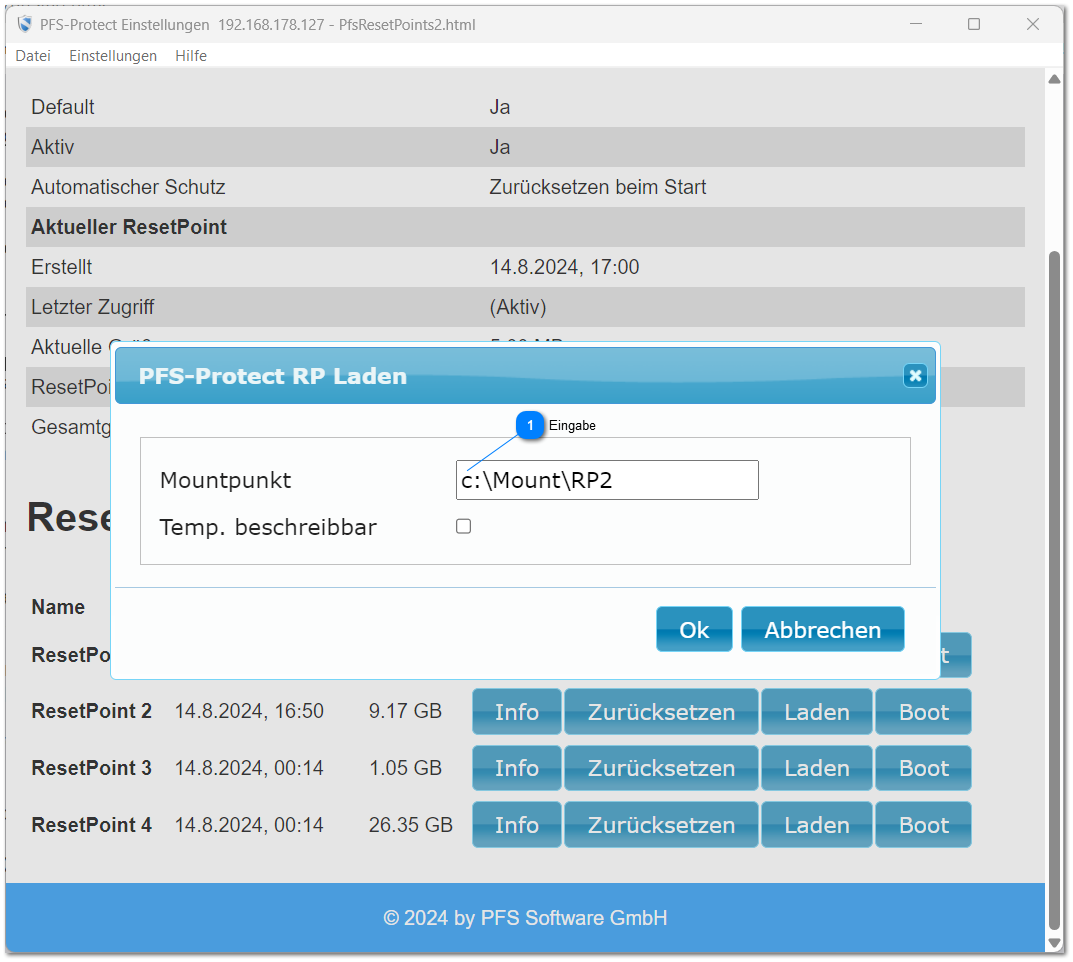Confirm the dialog with Ok
1073x962 pixels.
pos(694,629)
